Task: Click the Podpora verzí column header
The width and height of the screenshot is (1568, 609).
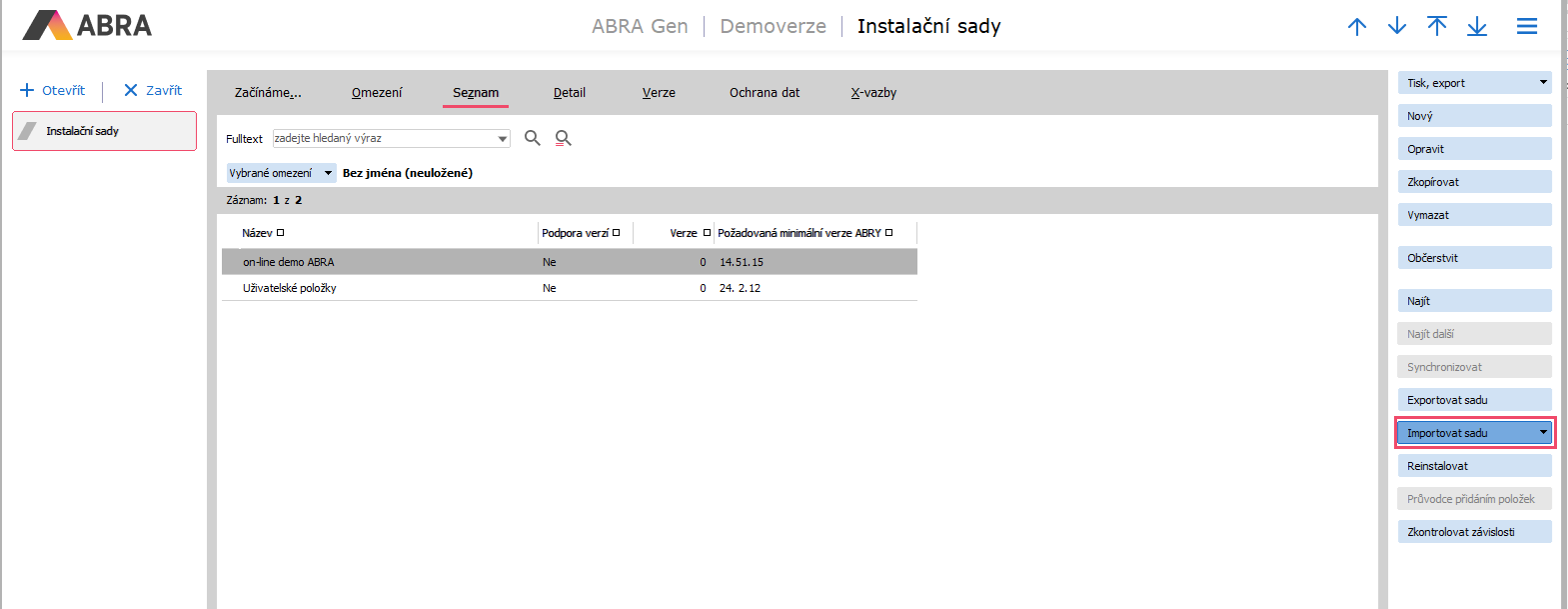Action: [x=575, y=233]
